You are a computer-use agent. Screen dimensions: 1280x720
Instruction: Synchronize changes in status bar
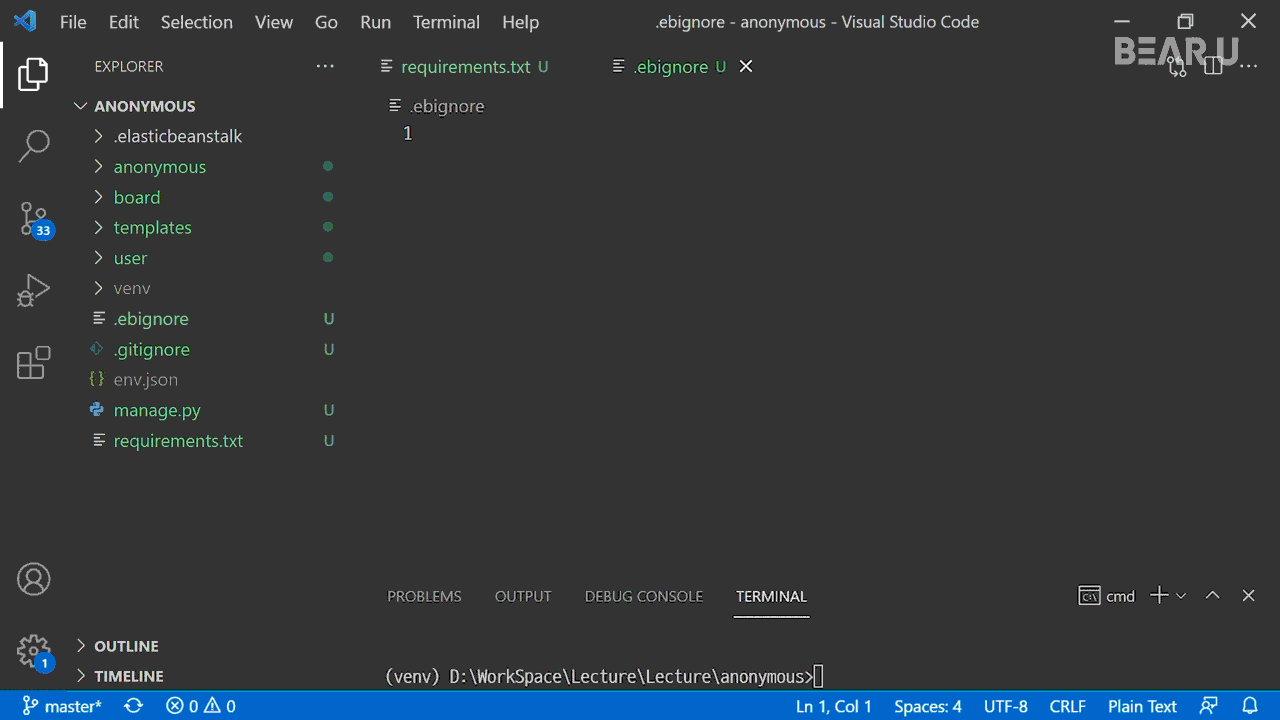pyautogui.click(x=133, y=706)
